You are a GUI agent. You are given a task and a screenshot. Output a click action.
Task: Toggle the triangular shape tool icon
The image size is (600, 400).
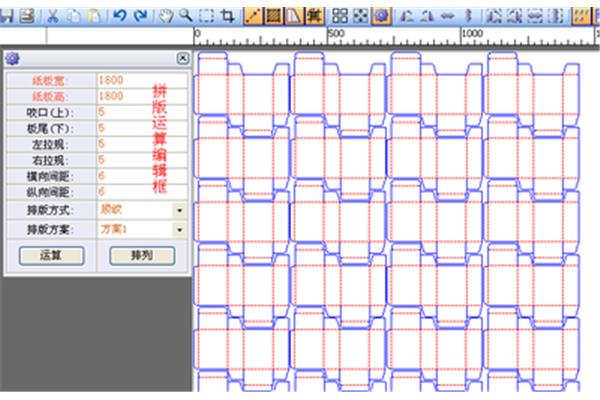[x=294, y=16]
